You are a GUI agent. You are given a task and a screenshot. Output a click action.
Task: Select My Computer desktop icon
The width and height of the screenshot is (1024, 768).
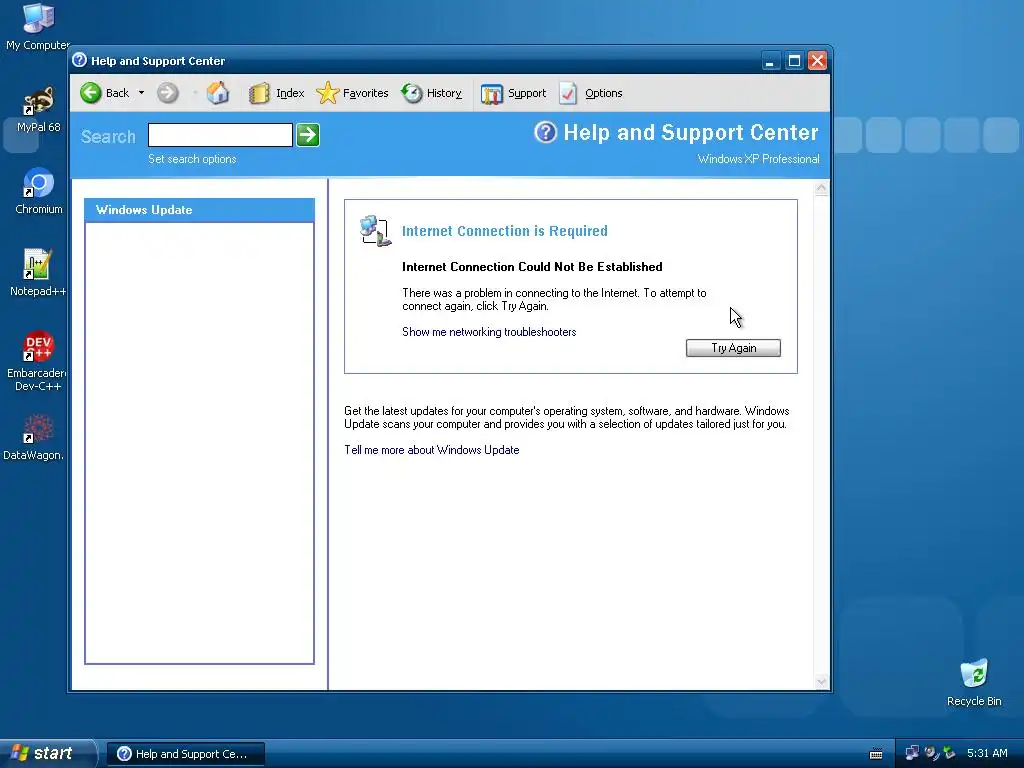[38, 27]
